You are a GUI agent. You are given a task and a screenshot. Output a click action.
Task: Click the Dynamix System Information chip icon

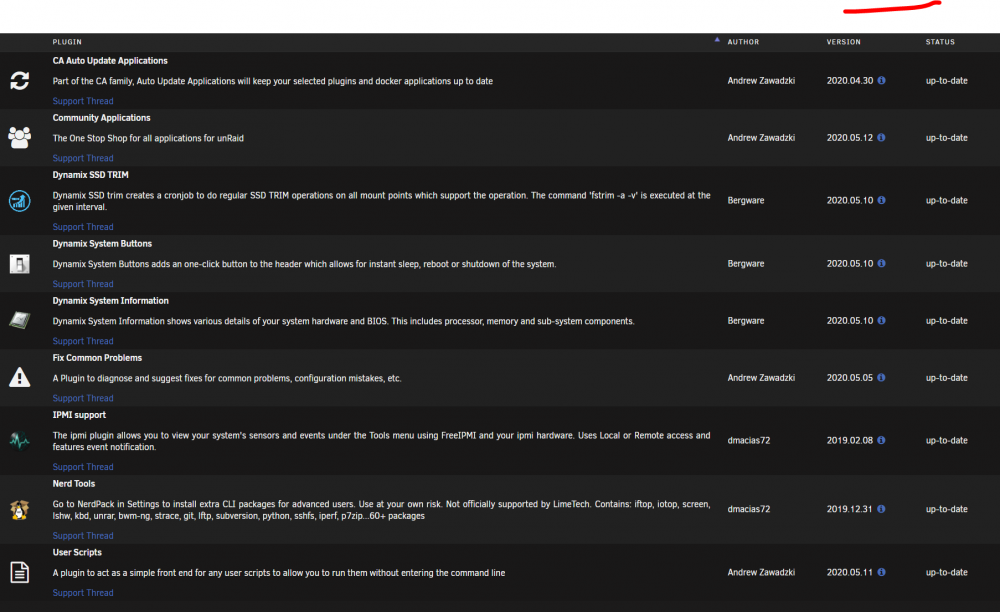[20, 320]
